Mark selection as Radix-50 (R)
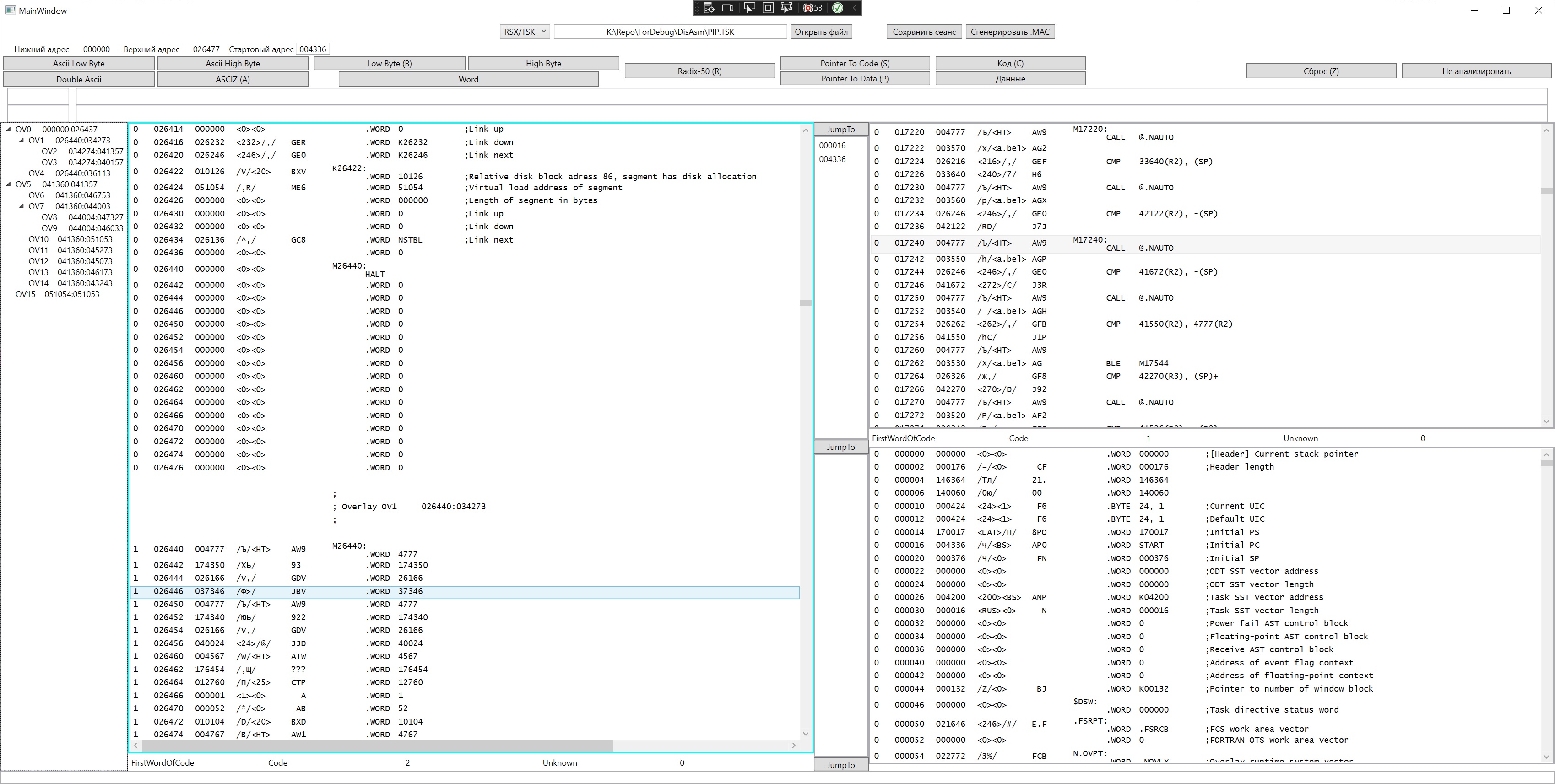Screen dimensions: 1555x784 click(699, 71)
